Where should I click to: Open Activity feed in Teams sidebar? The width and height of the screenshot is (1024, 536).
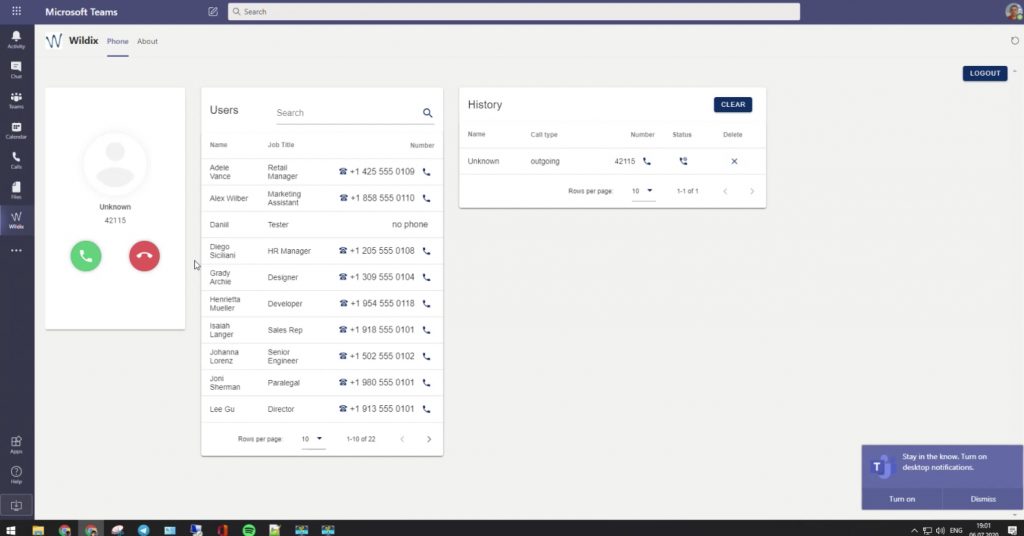point(16,40)
